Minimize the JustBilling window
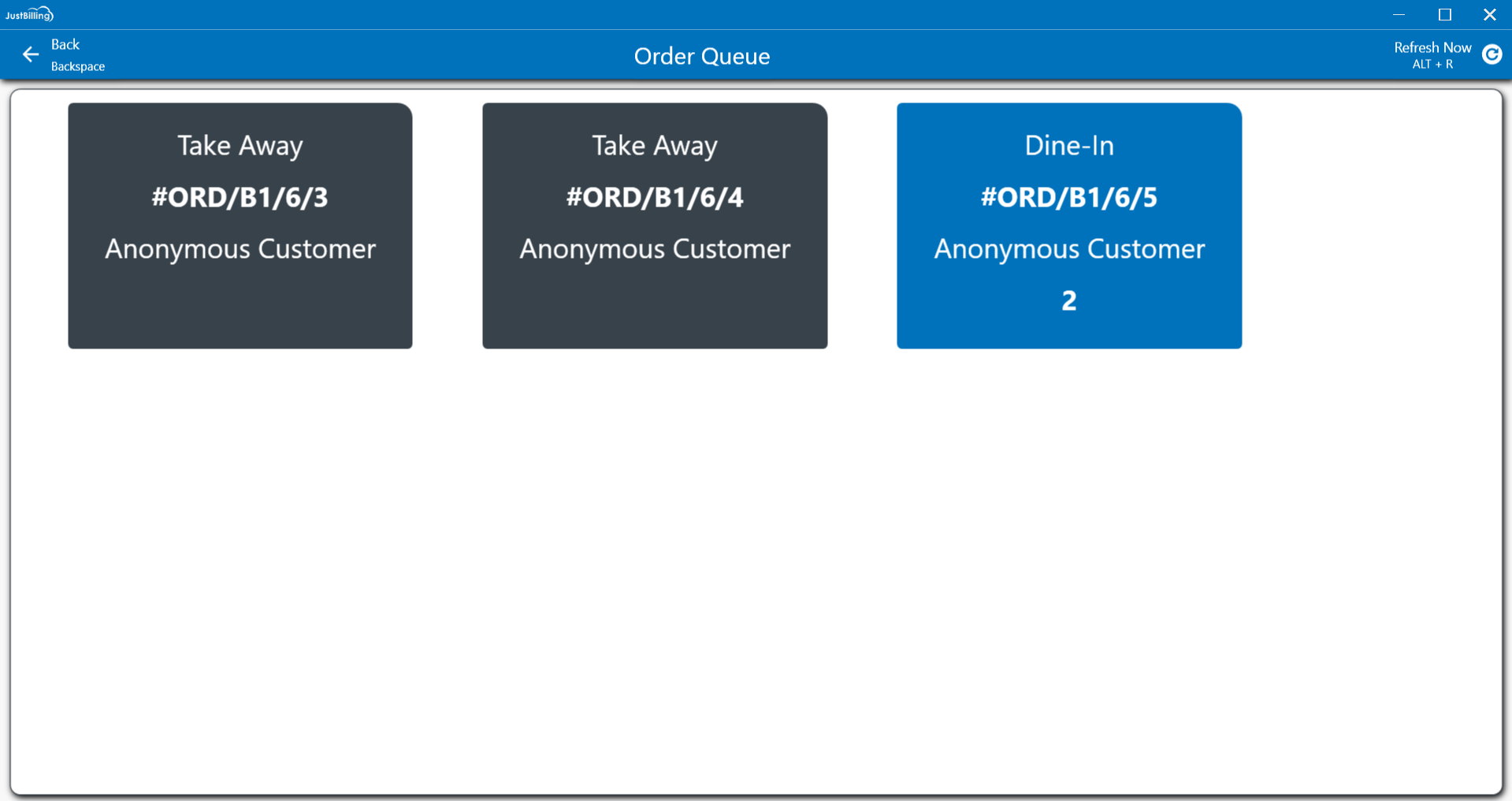Screen dimensions: 1512x801 (1399, 14)
